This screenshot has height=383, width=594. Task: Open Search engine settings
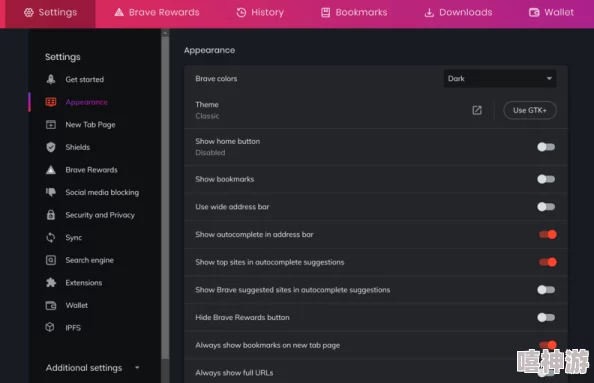[x=89, y=260]
